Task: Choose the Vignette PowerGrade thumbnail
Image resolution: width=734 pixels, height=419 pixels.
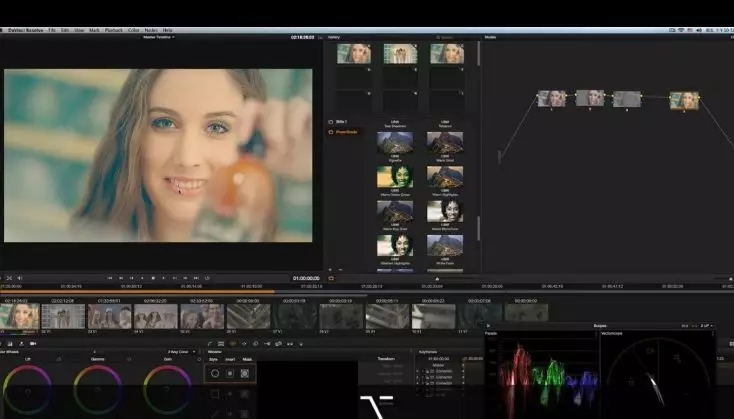Action: click(395, 143)
